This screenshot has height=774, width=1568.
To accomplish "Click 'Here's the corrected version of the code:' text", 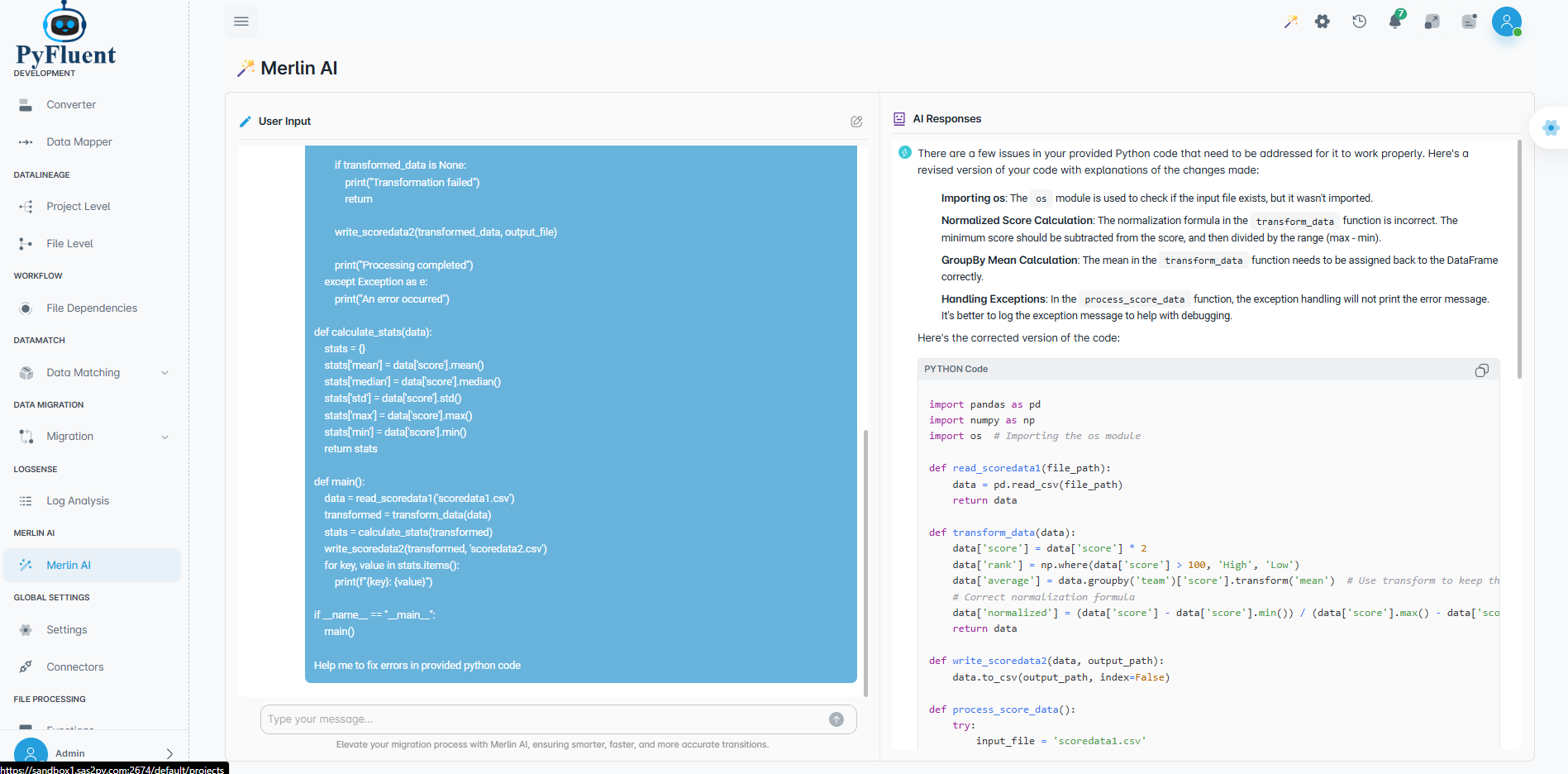I will click(x=1018, y=338).
